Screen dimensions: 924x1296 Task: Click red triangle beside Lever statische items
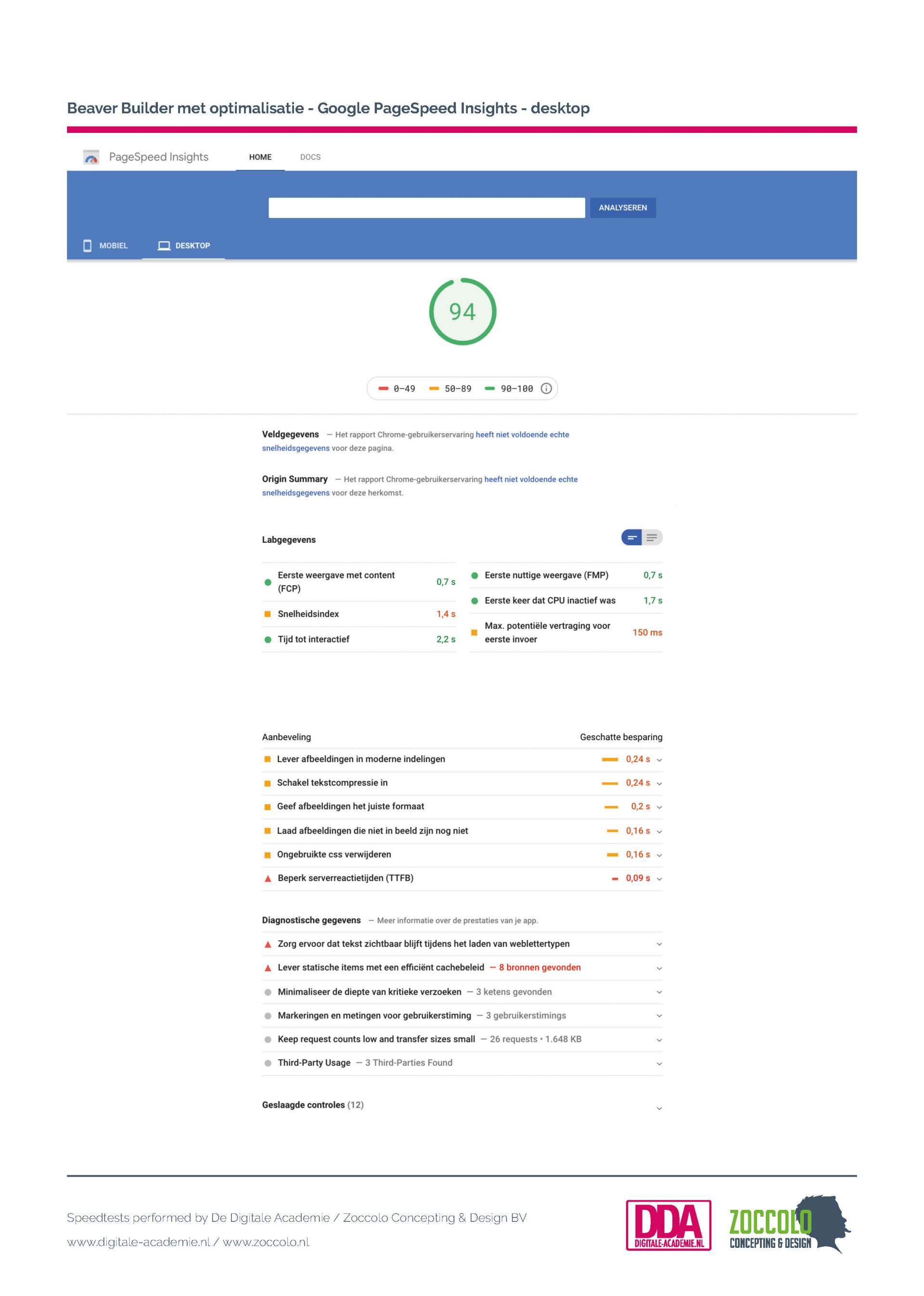(268, 968)
